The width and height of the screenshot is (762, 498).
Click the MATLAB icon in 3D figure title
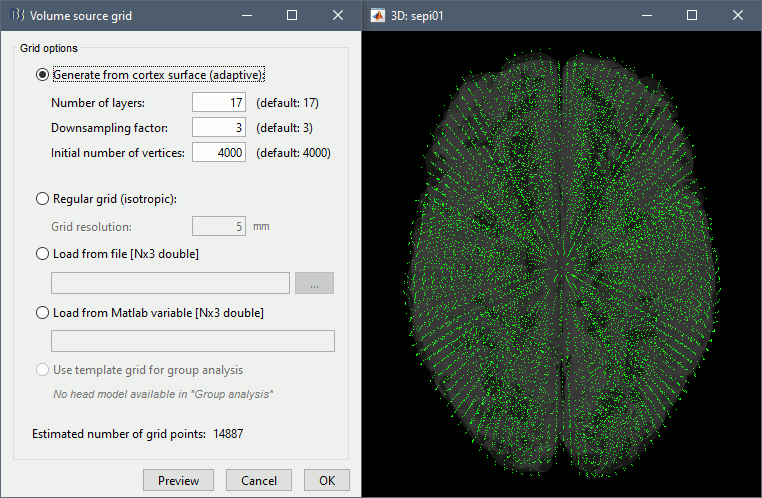coord(378,16)
